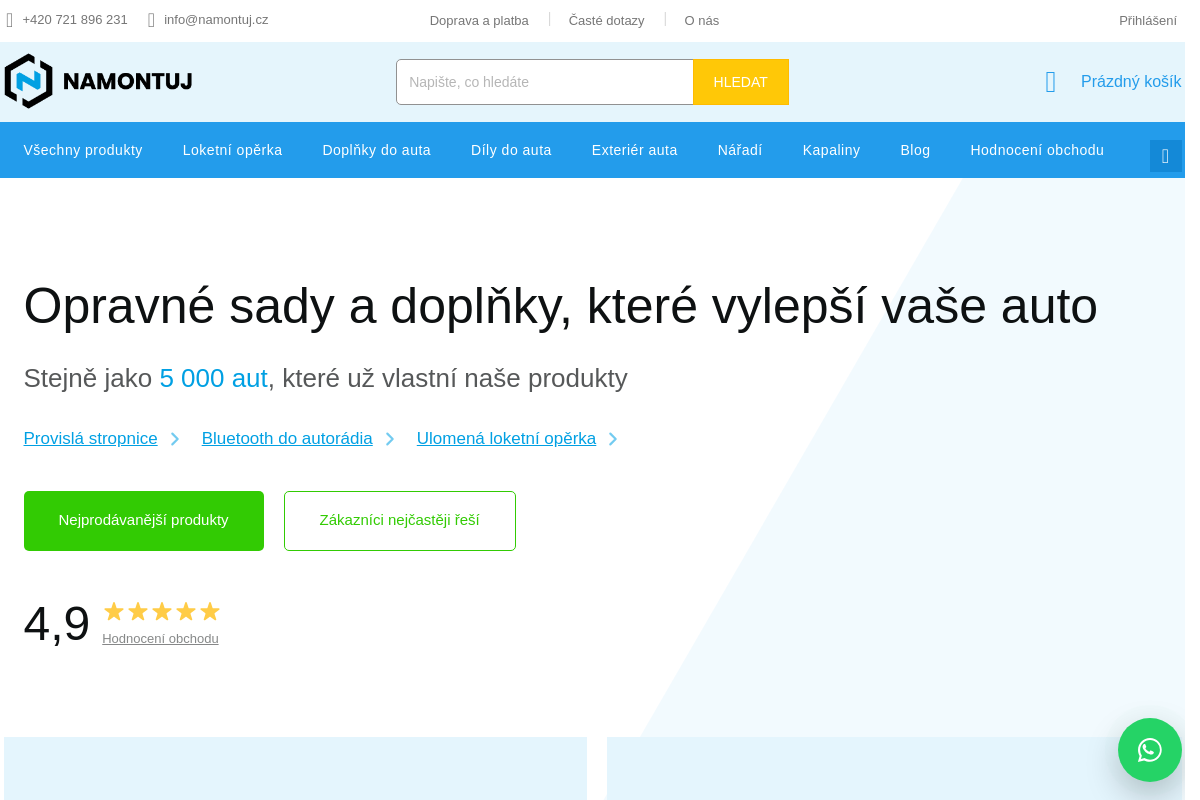Click chevron next to Provislá stropnice
This screenshot has width=1200, height=800.
[x=175, y=439]
